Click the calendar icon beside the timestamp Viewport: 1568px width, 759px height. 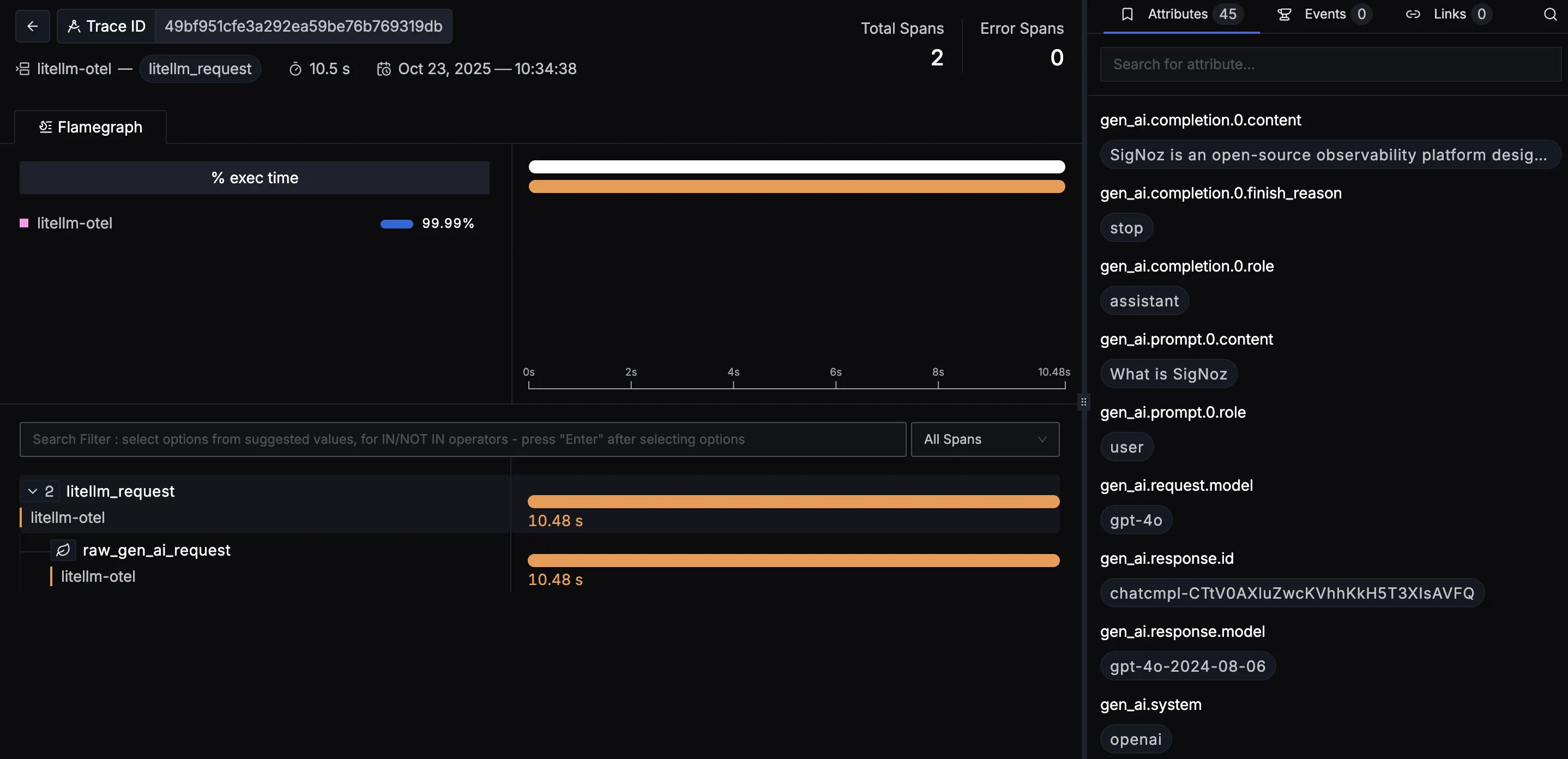pyautogui.click(x=384, y=69)
